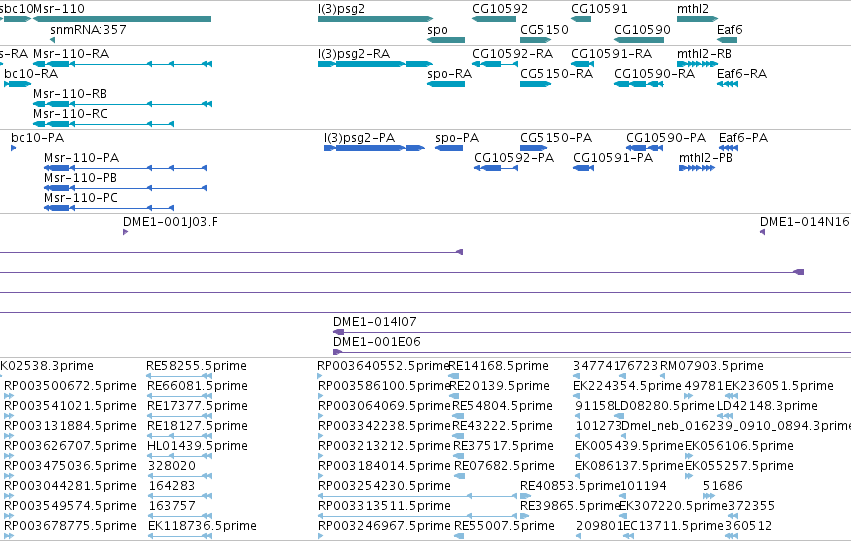Click the spo-PA coding sequence
851x541 pixels.
(x=449, y=148)
